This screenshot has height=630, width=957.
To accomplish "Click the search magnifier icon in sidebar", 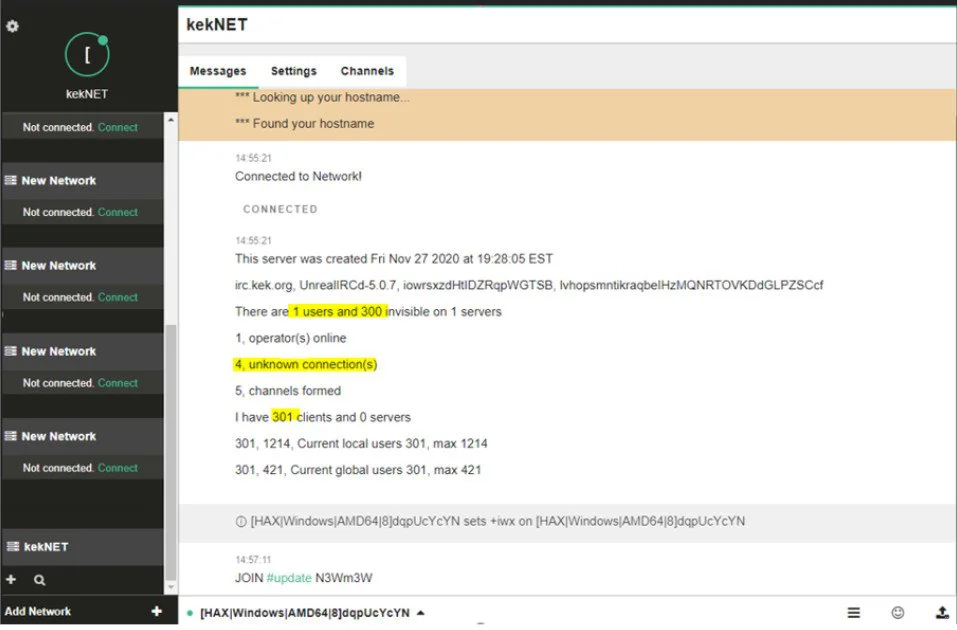I will tap(40, 580).
